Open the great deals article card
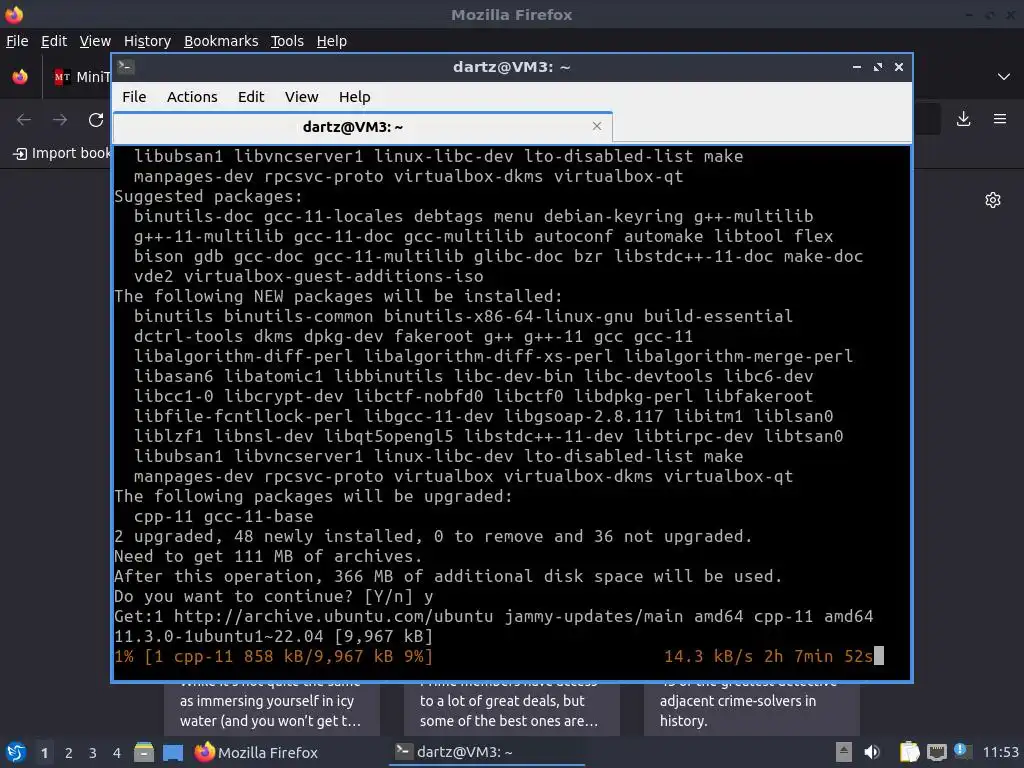 point(511,709)
